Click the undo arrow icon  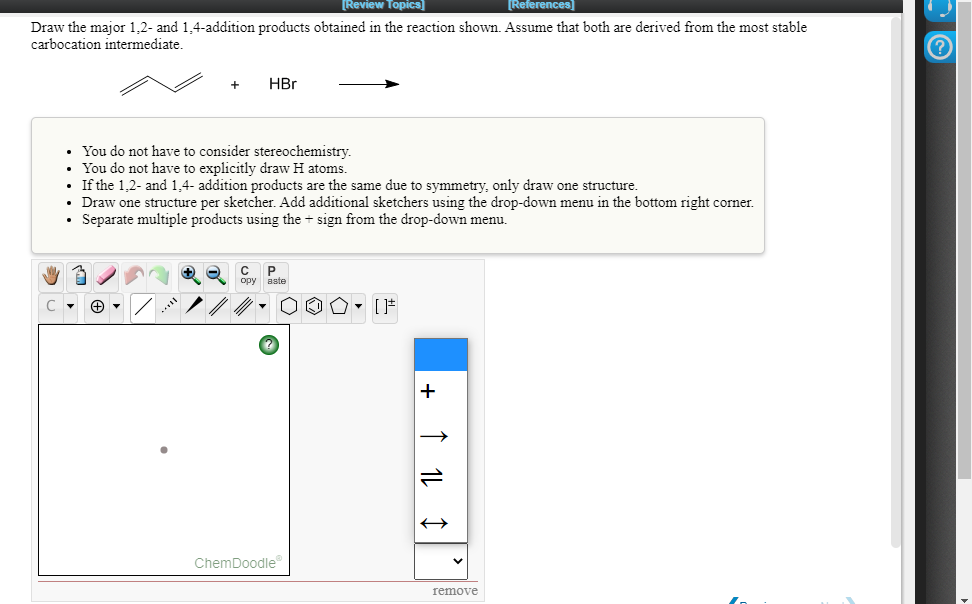coord(133,275)
